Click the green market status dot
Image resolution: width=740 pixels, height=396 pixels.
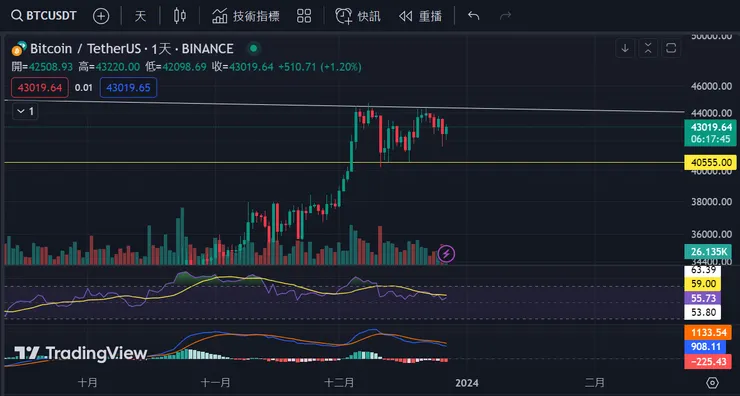(253, 48)
